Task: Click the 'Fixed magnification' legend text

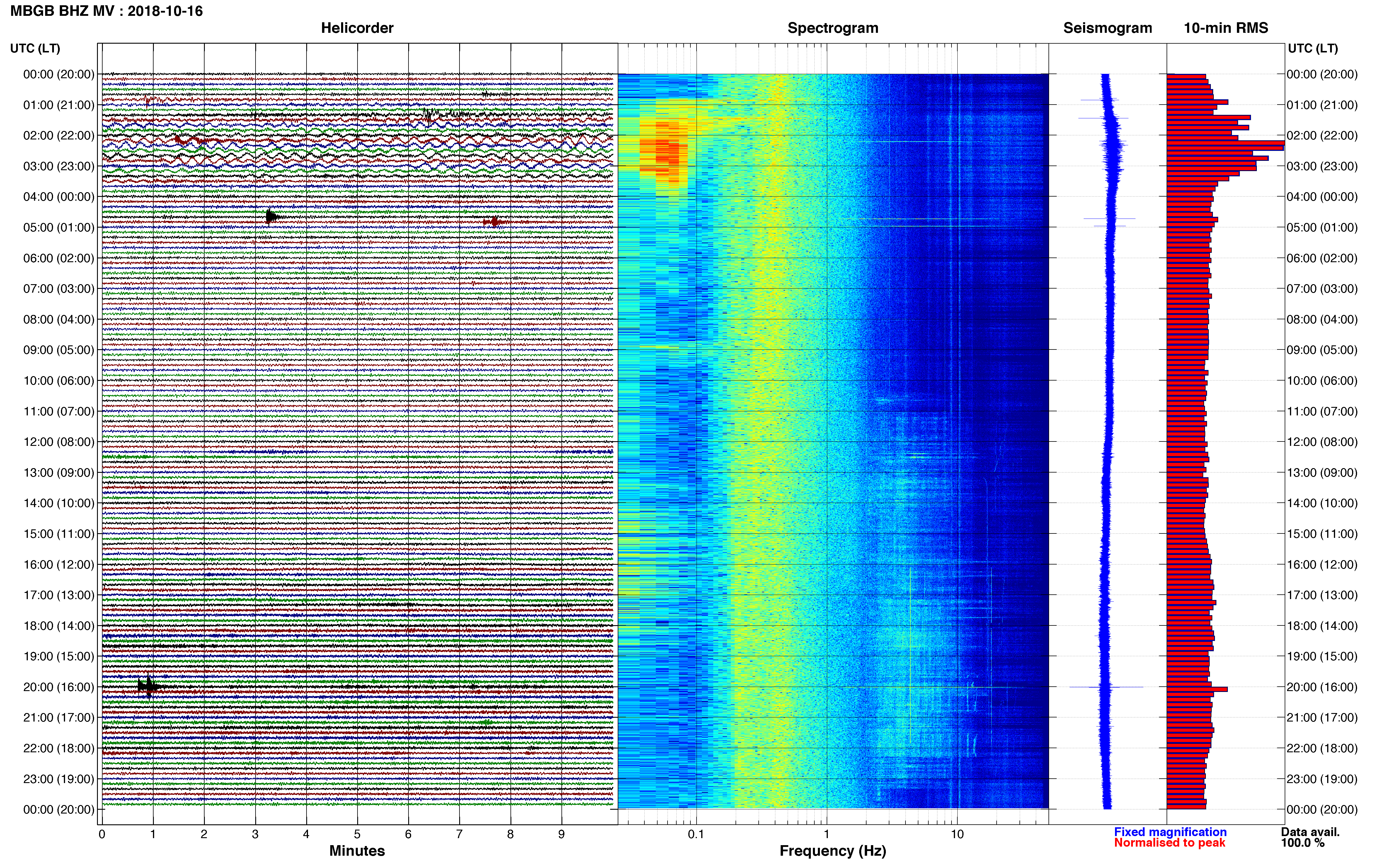Action: point(1170,832)
